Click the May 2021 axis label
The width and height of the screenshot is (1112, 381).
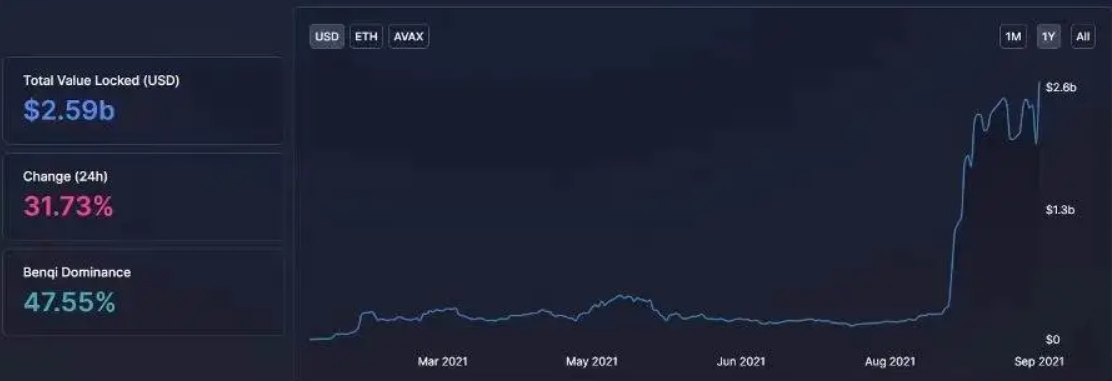click(x=592, y=362)
